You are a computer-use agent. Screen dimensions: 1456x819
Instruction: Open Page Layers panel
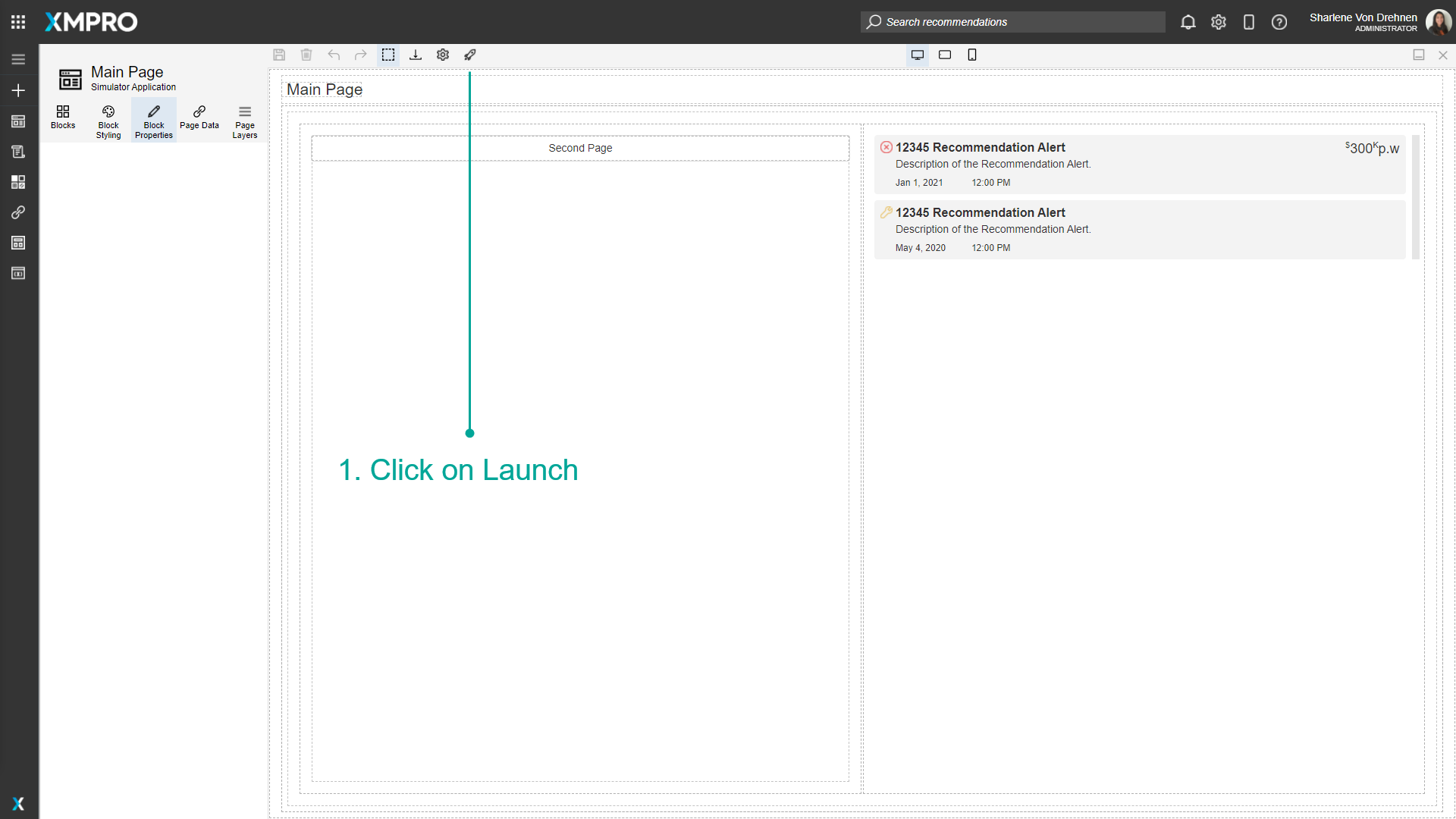(x=244, y=120)
